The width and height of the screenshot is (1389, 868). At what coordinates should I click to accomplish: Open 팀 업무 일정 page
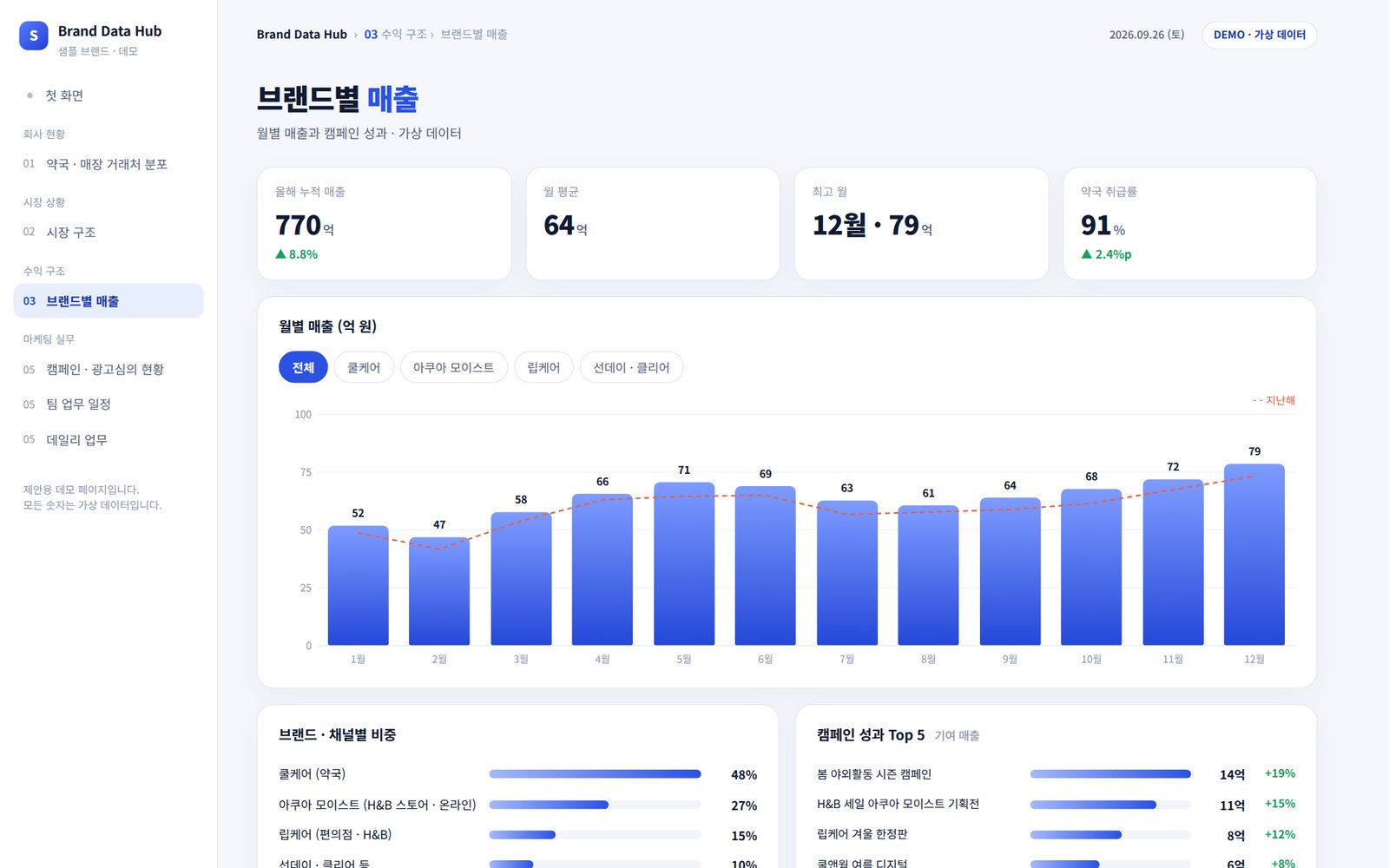pos(109,404)
